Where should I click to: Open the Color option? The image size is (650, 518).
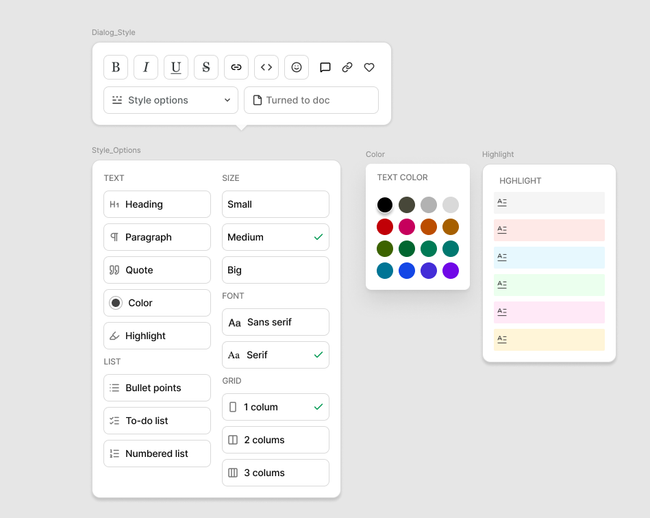pos(157,303)
